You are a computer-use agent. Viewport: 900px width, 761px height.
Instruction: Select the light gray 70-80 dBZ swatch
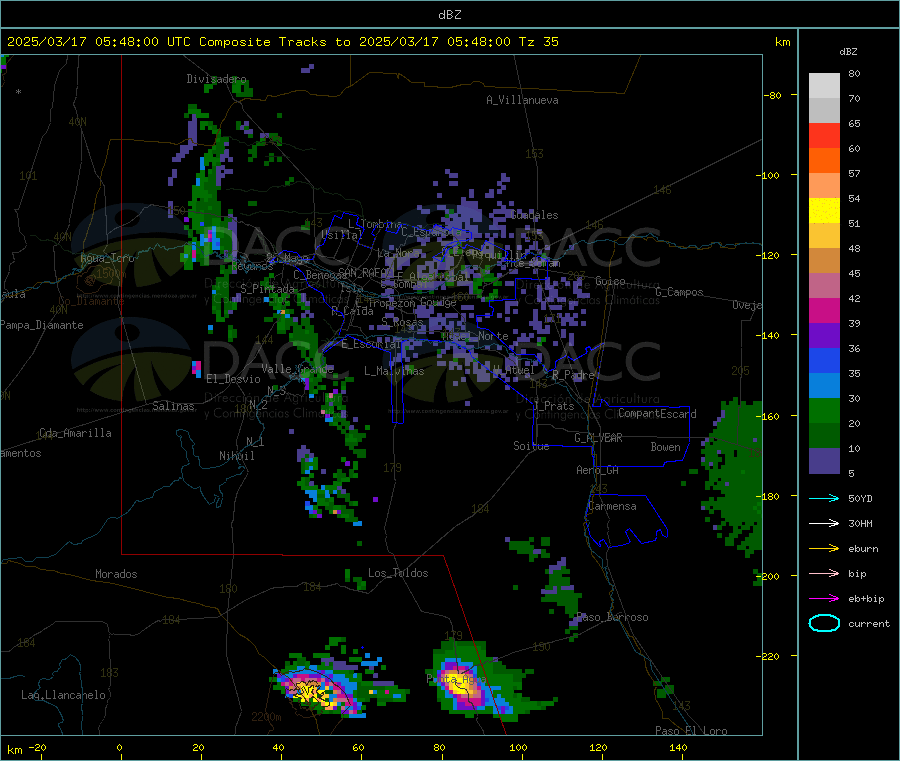(x=824, y=86)
